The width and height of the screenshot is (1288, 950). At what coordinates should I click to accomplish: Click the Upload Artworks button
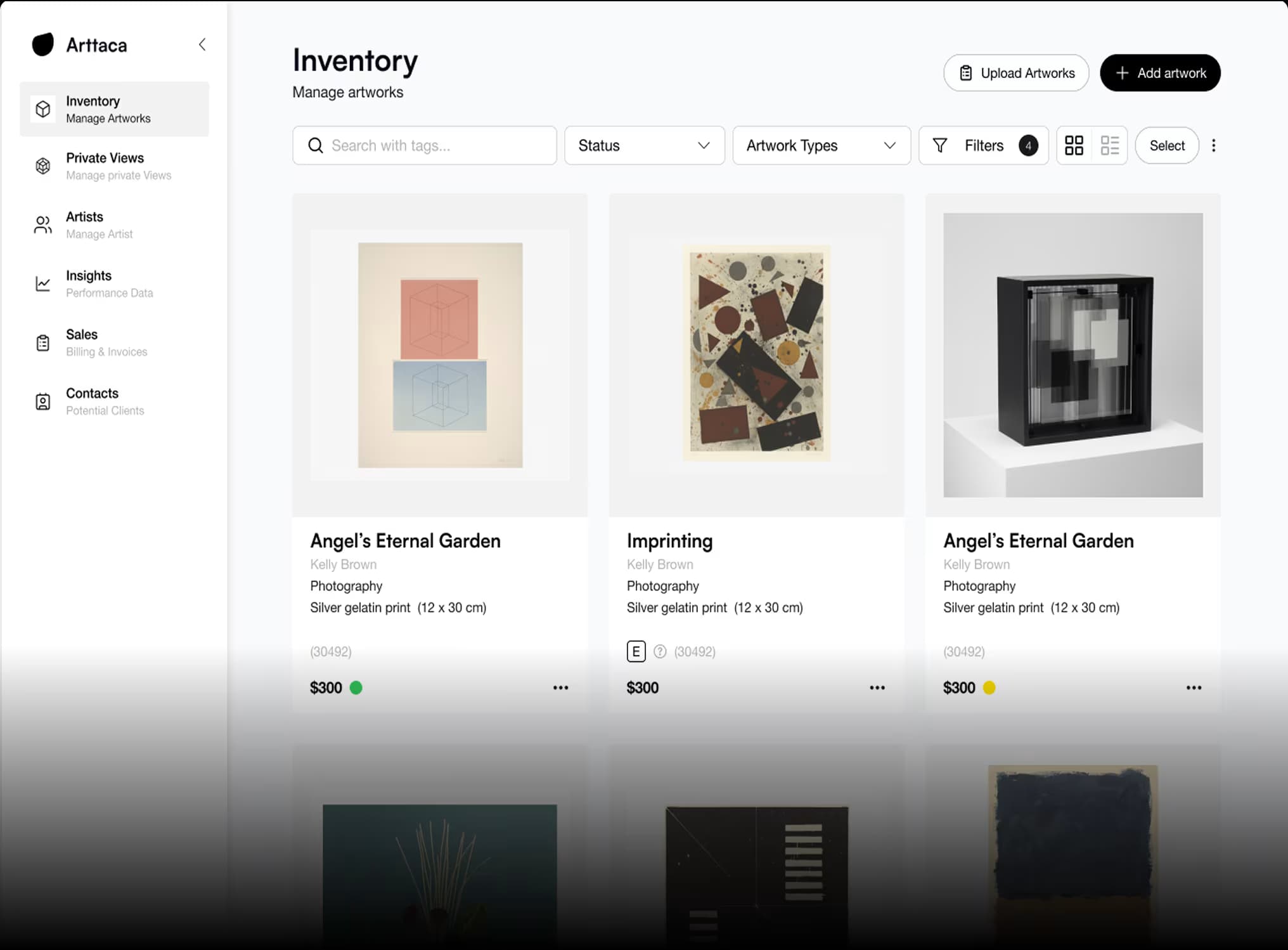[1015, 72]
